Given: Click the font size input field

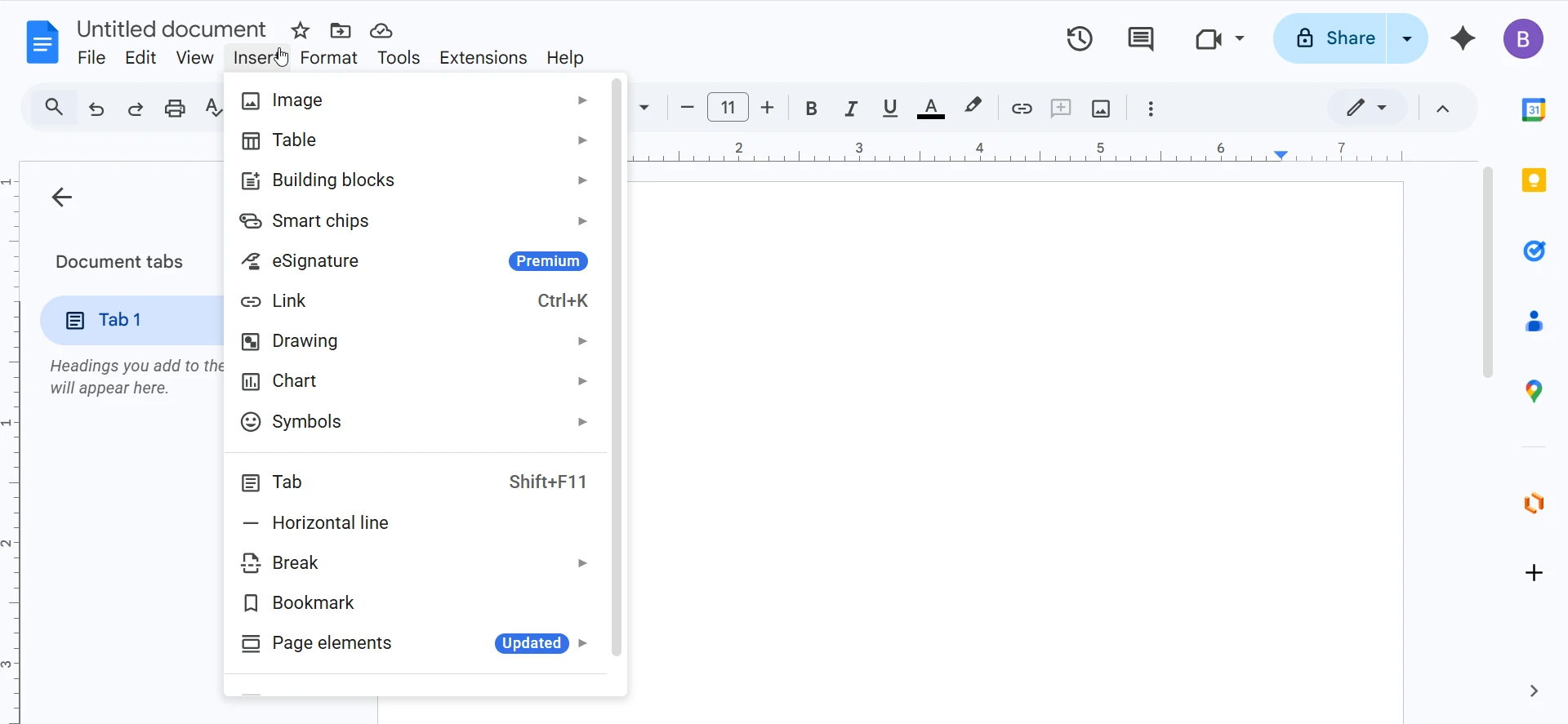Looking at the screenshot, I should [728, 108].
